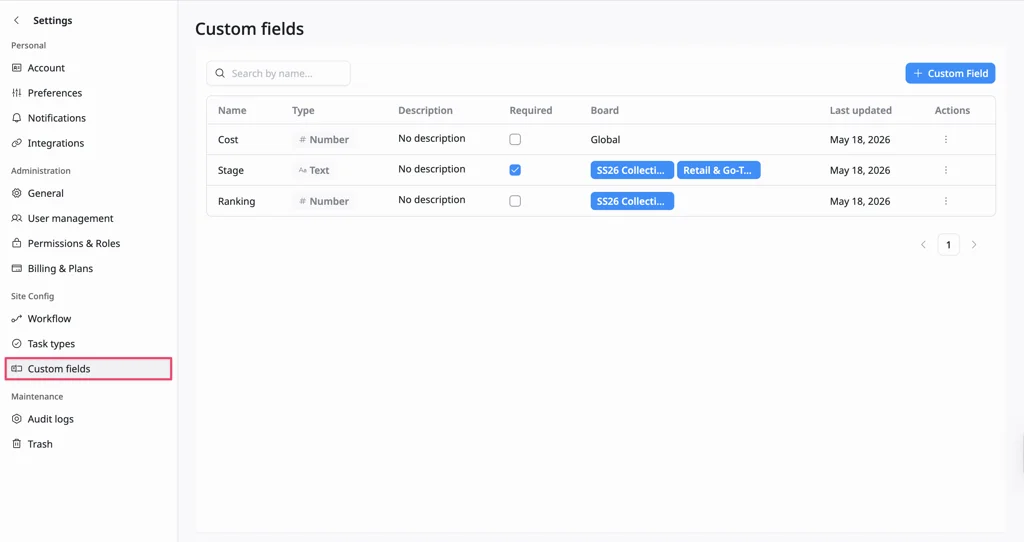
Task: Click SS26 Collecti... tag in Stage row
Action: point(632,170)
